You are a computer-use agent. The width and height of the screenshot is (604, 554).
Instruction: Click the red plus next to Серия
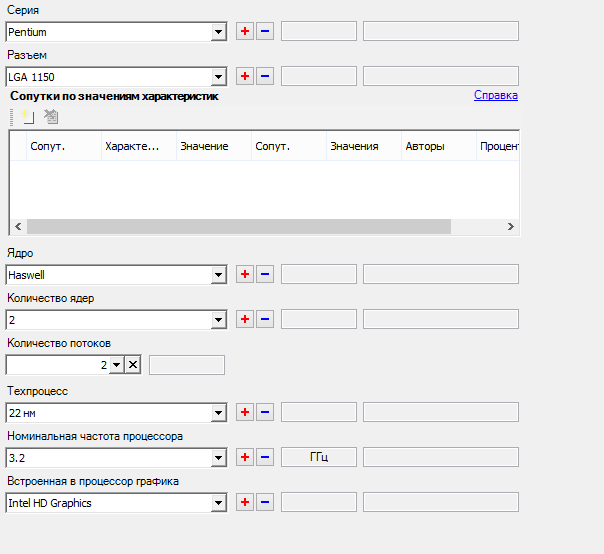245,31
